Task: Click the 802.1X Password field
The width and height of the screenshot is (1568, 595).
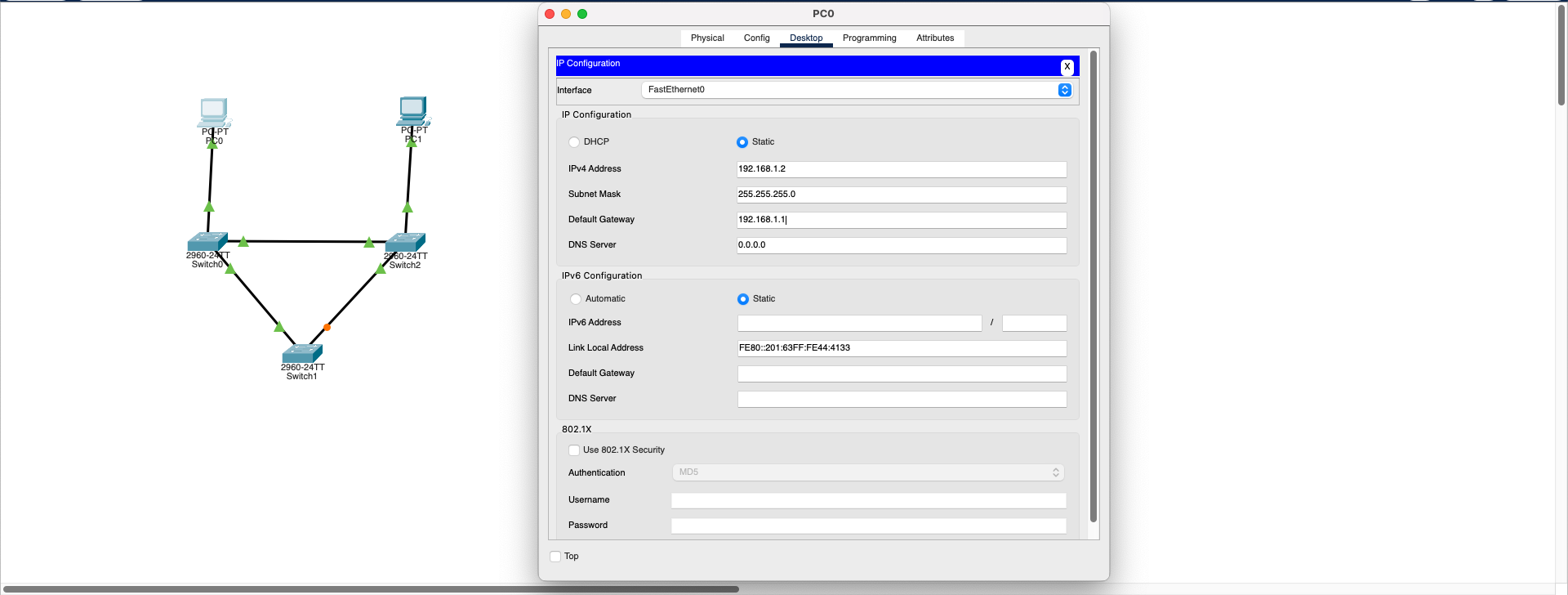Action: 869,526
